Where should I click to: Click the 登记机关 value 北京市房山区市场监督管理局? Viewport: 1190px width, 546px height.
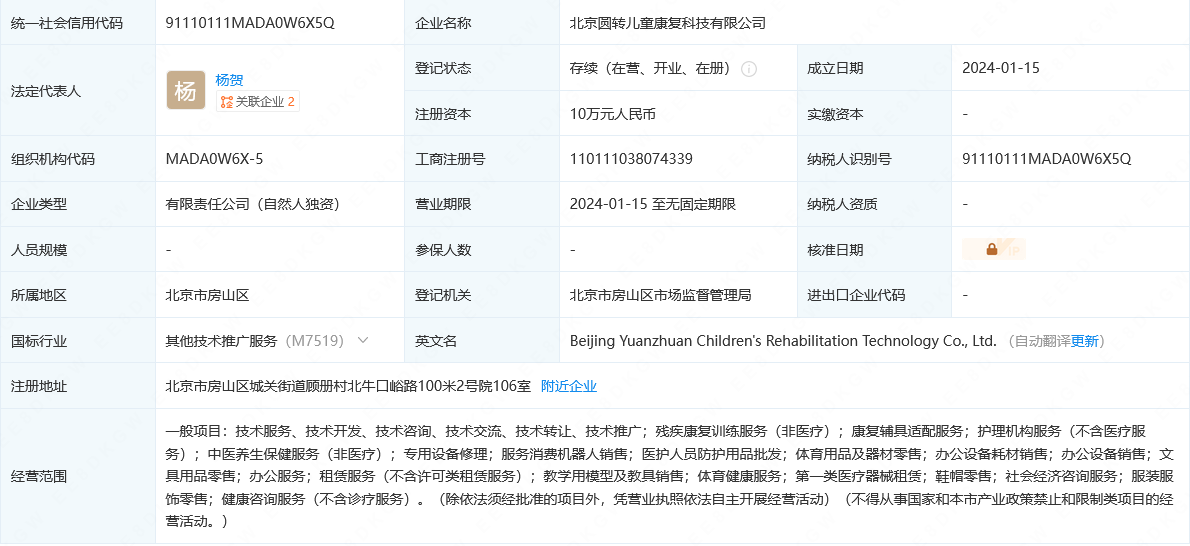[x=660, y=295]
